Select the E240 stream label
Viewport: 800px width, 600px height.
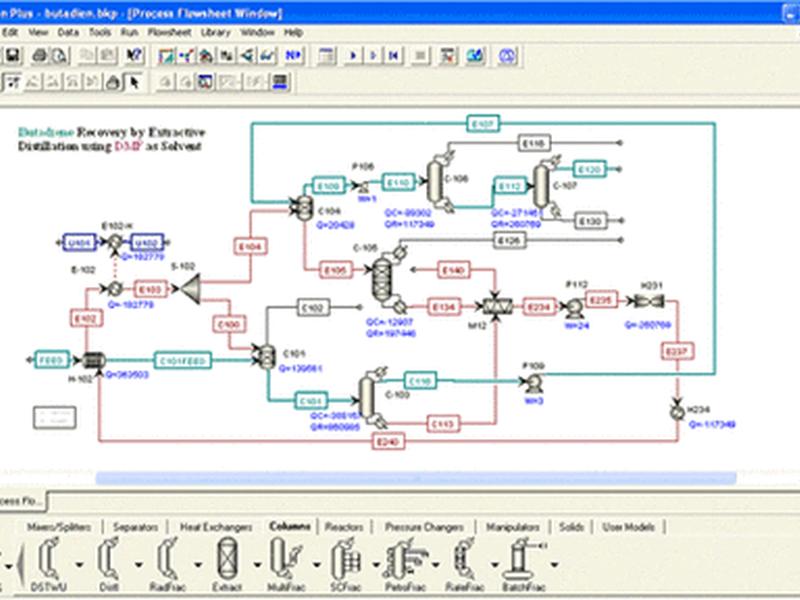(388, 441)
